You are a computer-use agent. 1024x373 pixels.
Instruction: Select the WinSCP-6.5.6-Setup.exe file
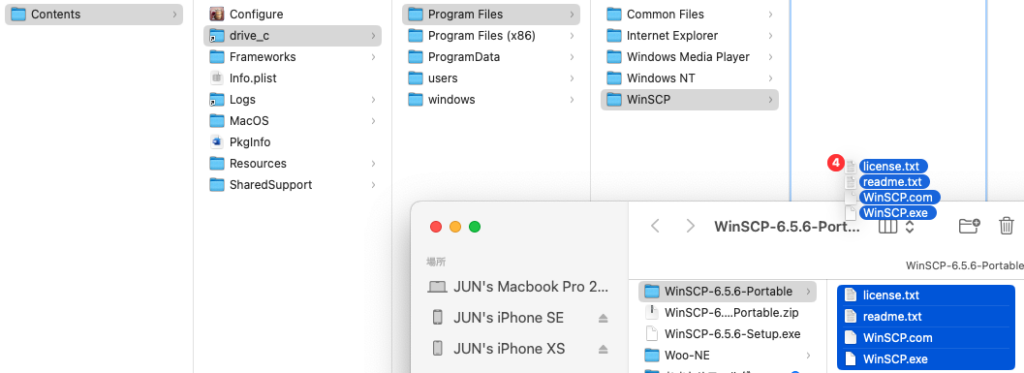(728, 334)
